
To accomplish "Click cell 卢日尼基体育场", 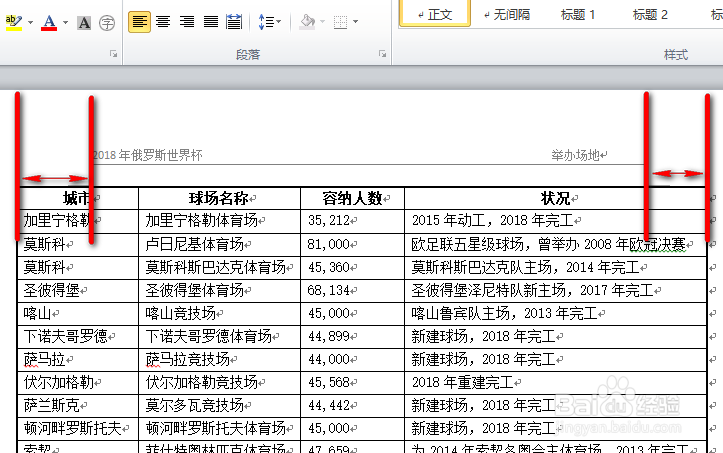I will click(219, 244).
